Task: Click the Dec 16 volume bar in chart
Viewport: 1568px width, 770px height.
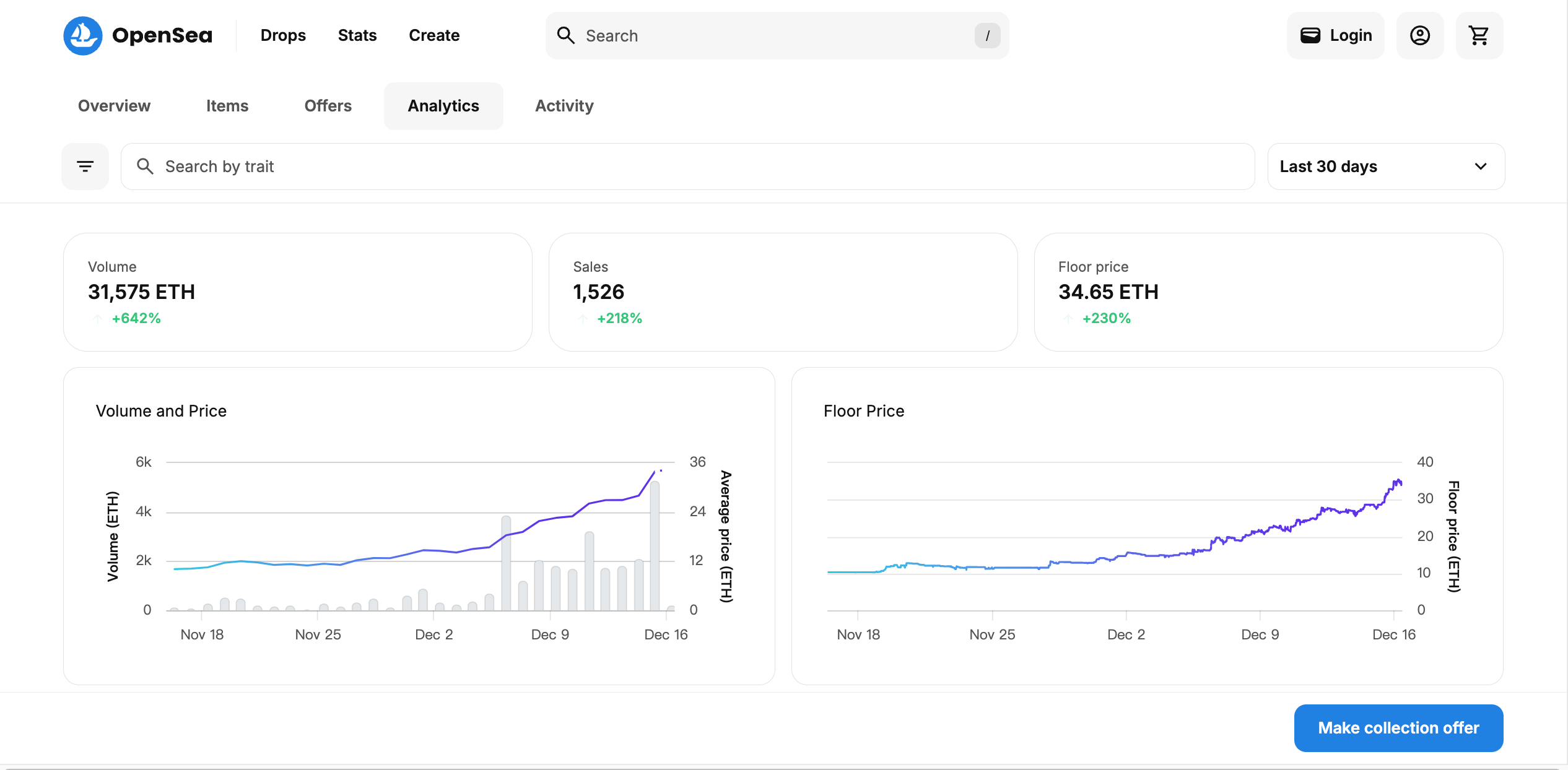Action: [655, 545]
